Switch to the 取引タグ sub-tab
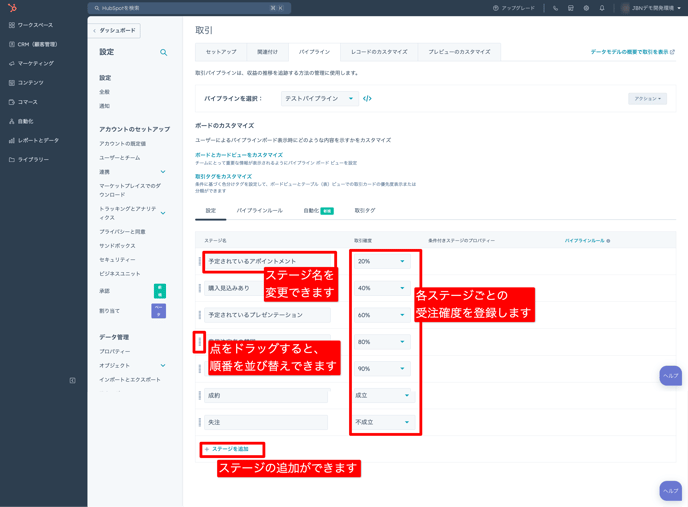 tap(365, 211)
